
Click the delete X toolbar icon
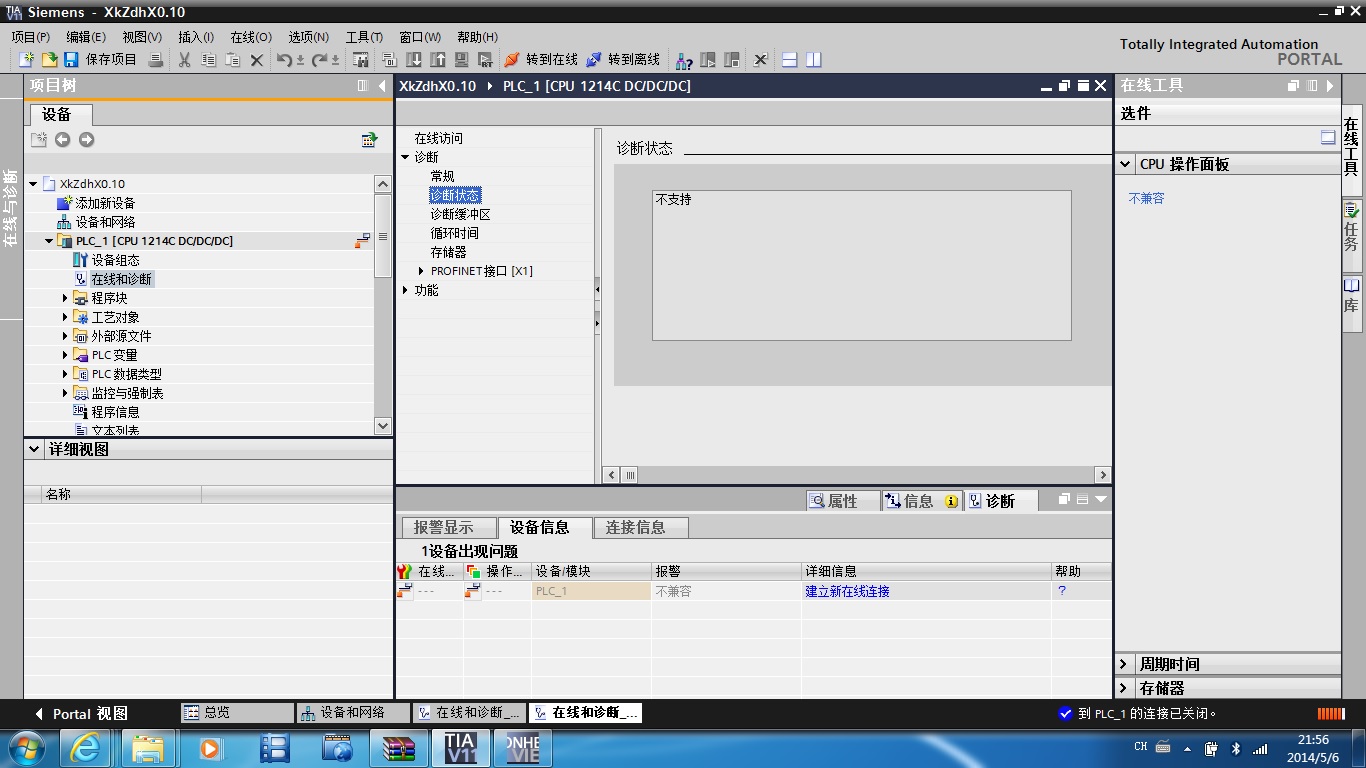click(x=257, y=60)
